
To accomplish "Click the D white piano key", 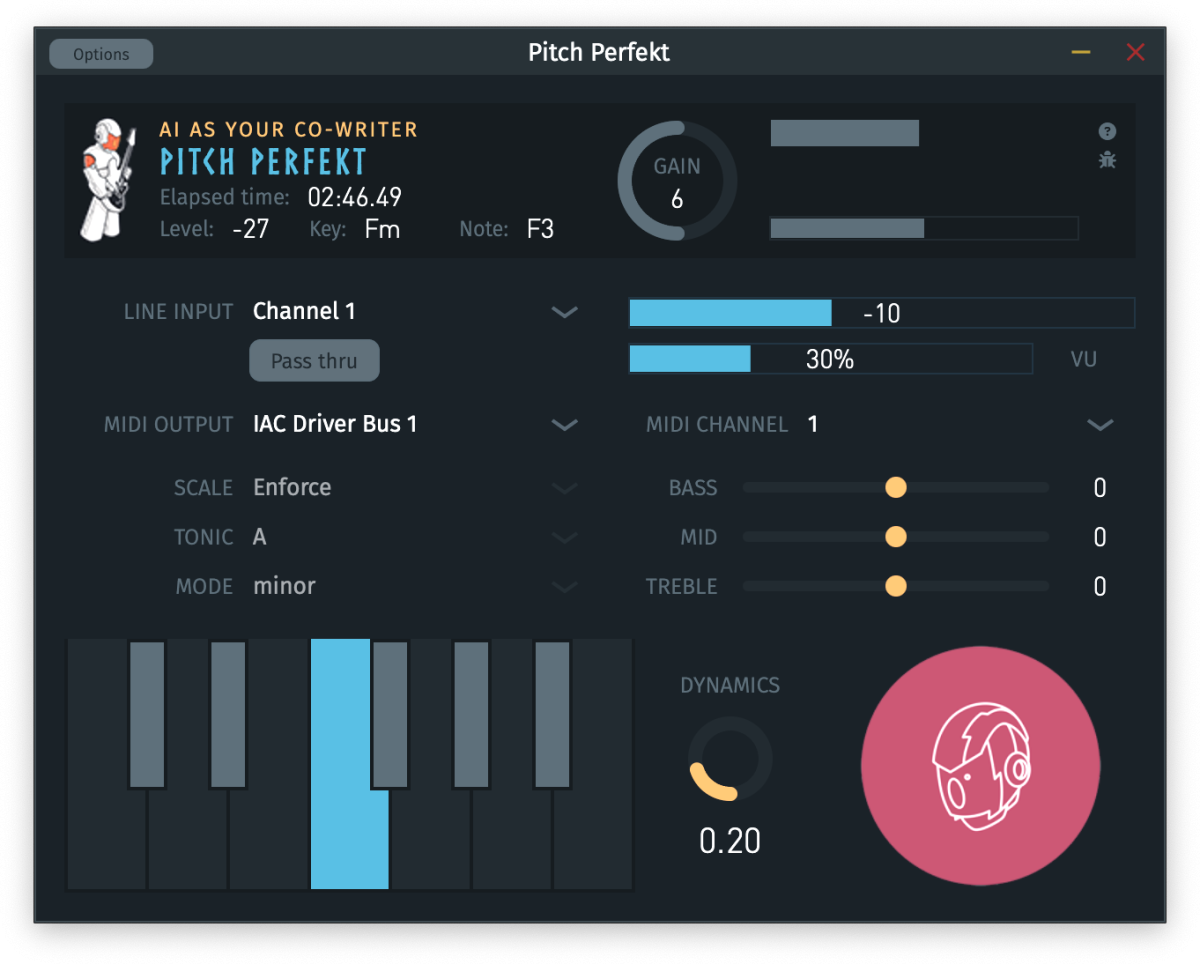I will pyautogui.click(x=187, y=840).
